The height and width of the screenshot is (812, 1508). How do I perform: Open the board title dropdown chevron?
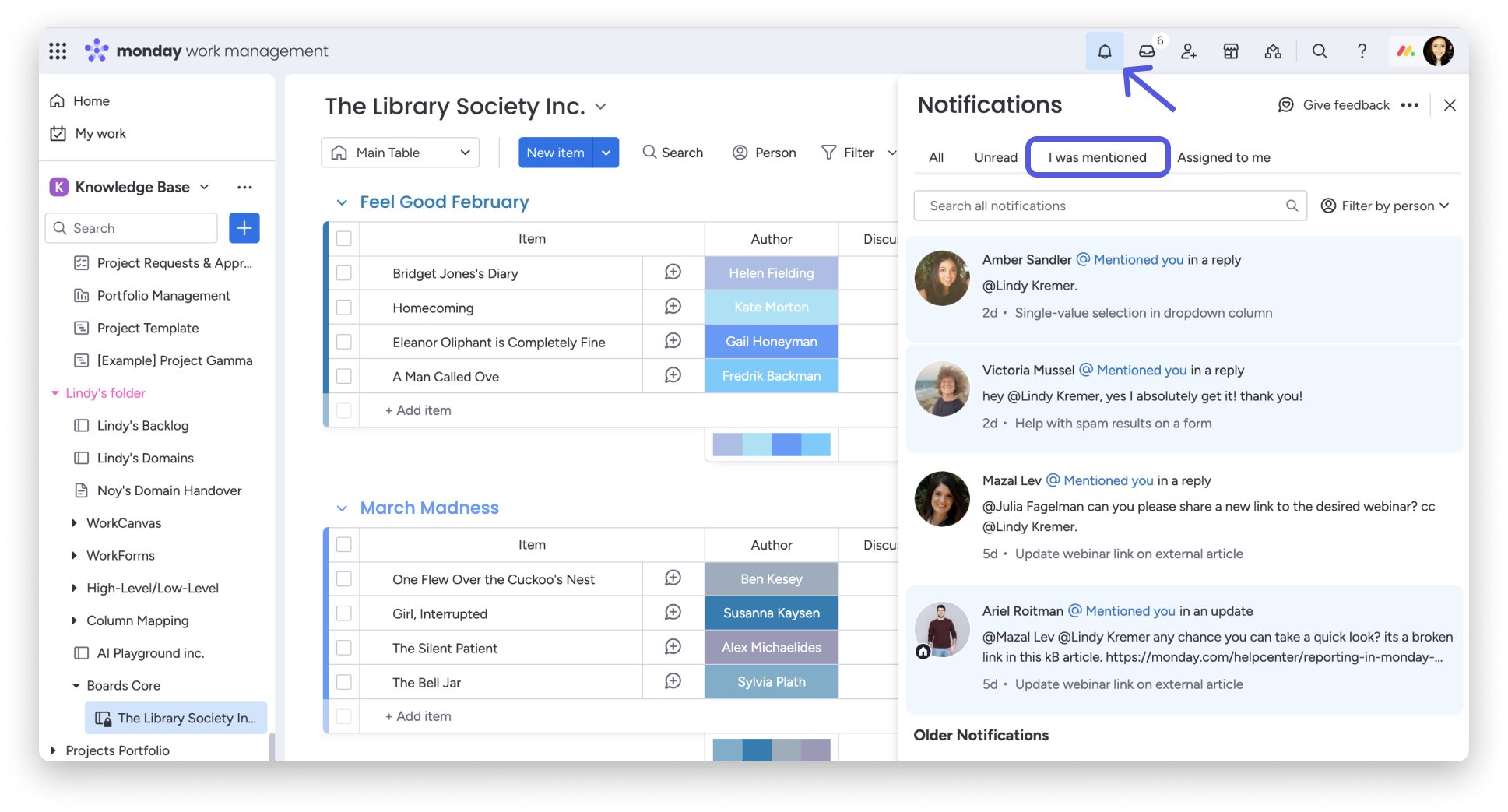pos(601,107)
